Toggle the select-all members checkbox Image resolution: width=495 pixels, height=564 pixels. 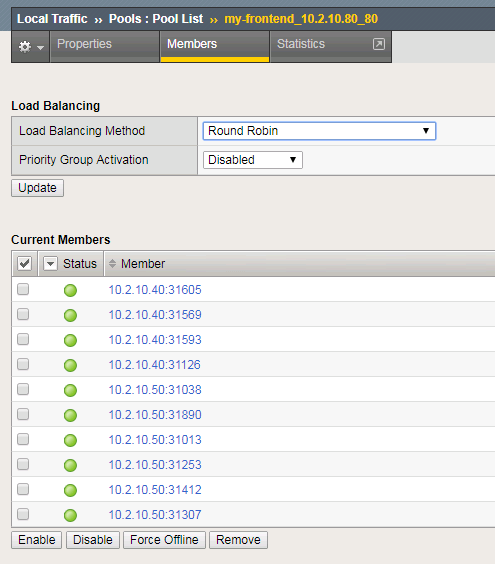[x=24, y=264]
